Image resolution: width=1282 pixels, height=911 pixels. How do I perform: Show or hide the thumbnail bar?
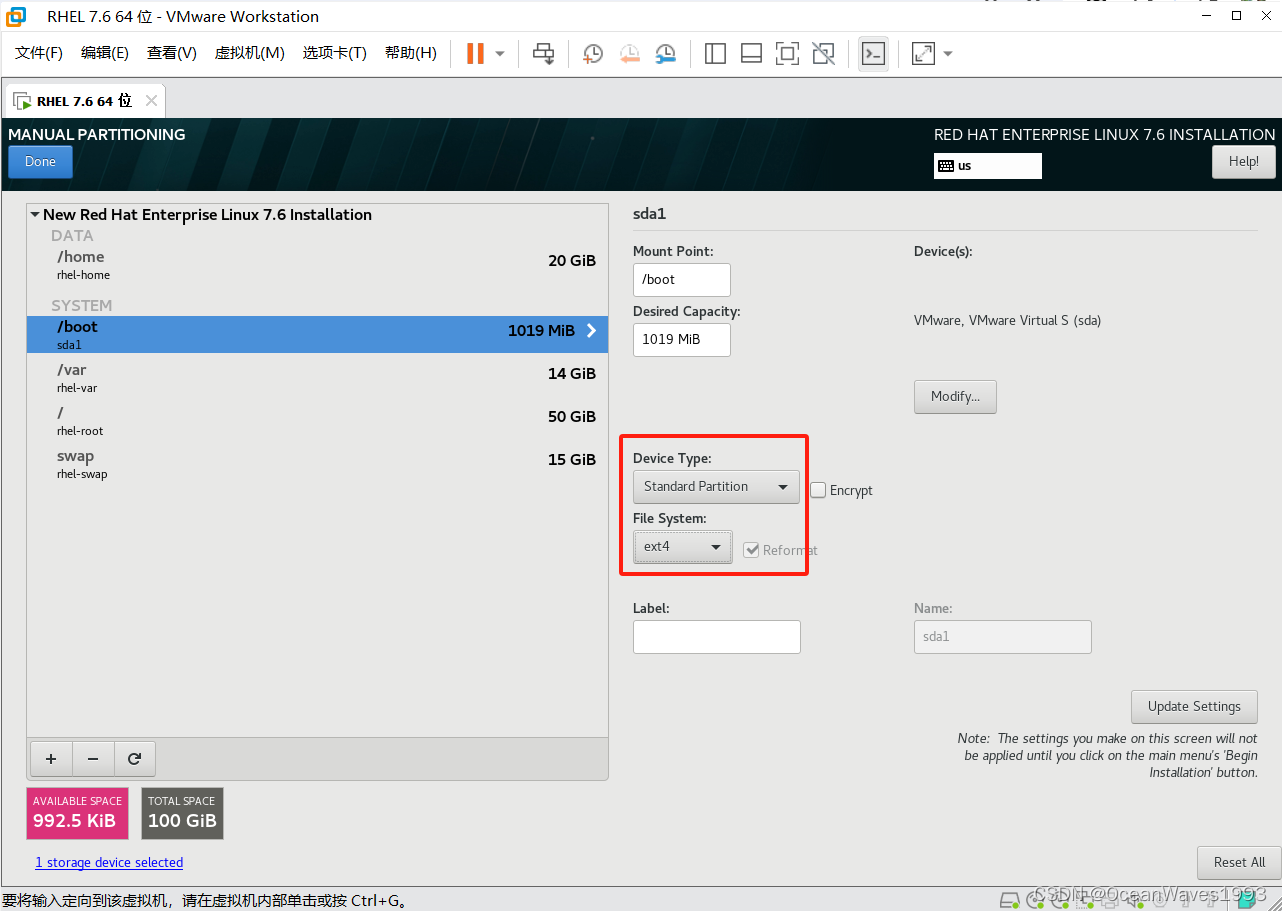tap(751, 53)
